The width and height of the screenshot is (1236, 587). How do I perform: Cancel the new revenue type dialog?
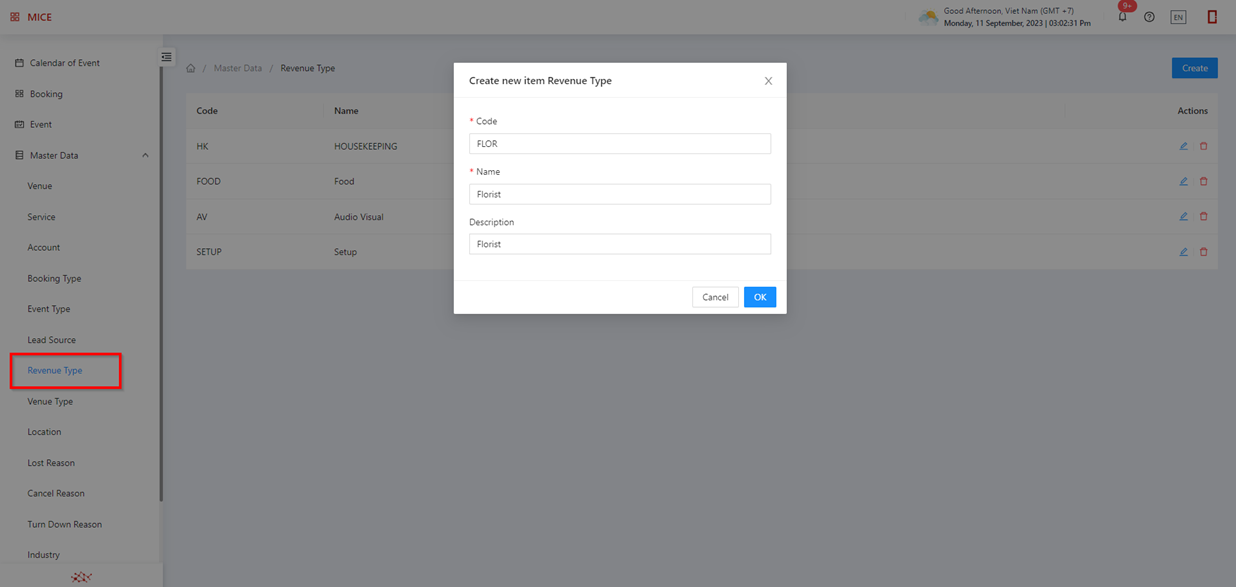tap(715, 297)
